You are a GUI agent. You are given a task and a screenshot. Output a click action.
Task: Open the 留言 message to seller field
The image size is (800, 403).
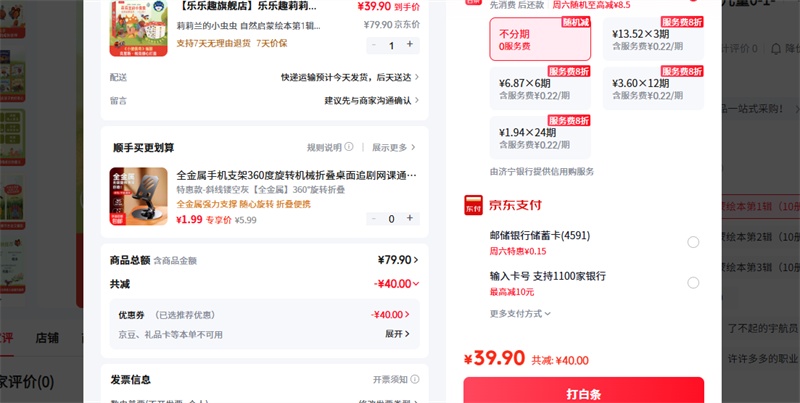coord(265,100)
